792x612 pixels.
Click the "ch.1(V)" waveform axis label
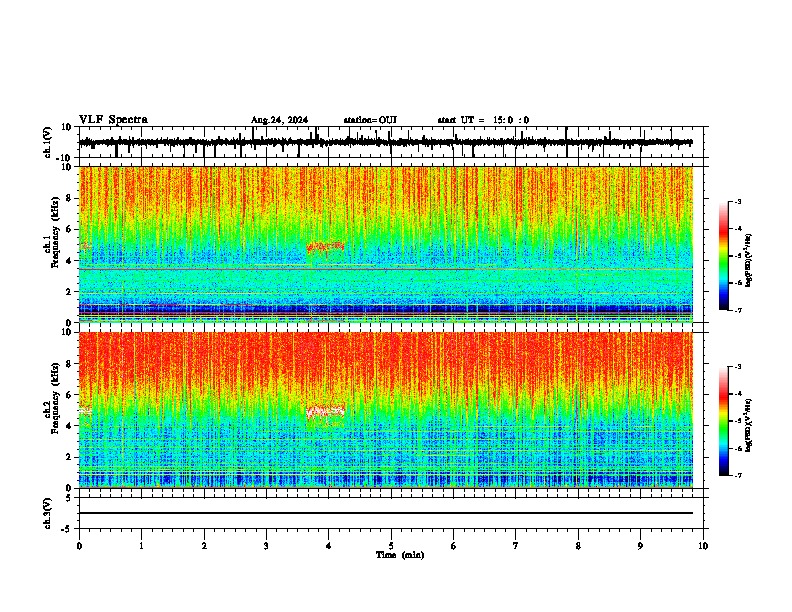pos(48,142)
